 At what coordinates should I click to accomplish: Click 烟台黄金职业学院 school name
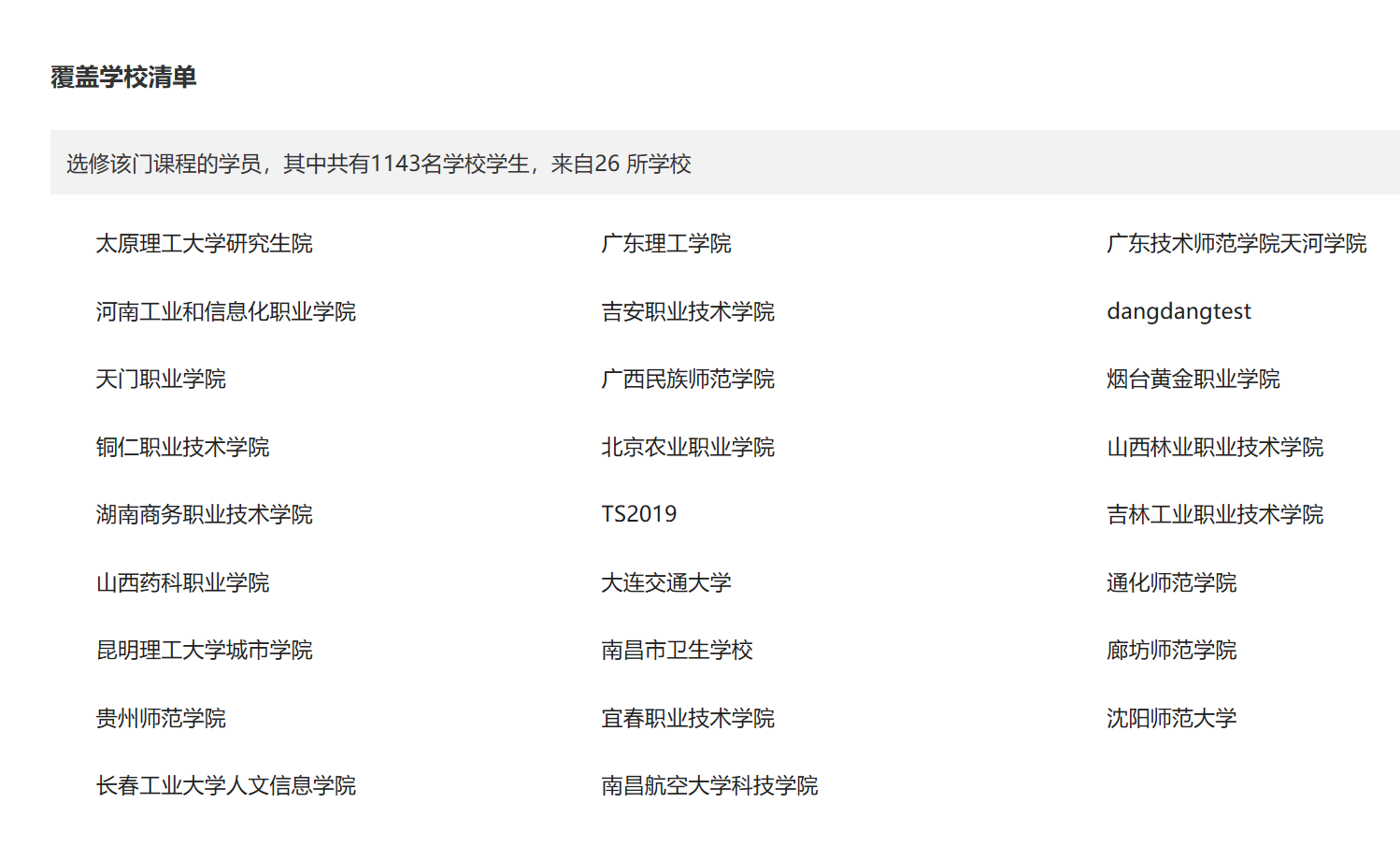coord(1193,380)
